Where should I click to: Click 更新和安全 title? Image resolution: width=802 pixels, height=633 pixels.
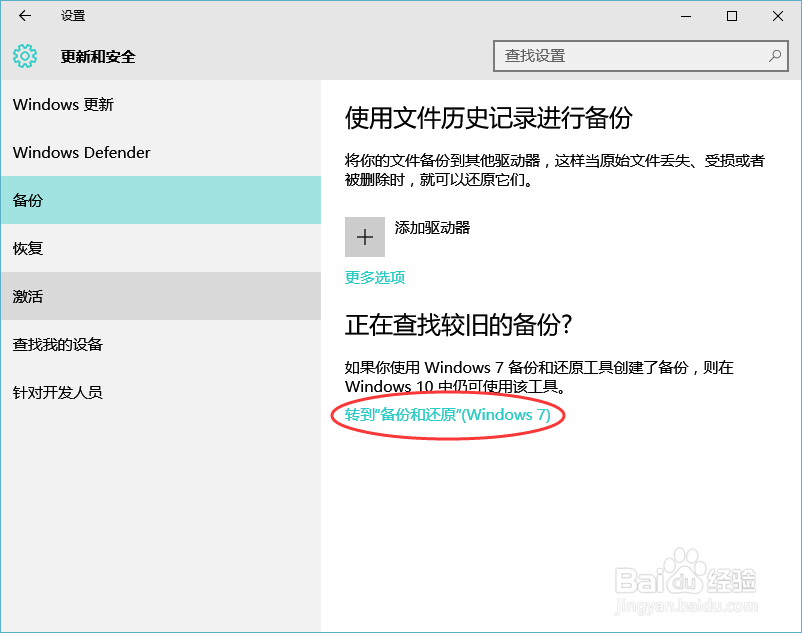[98, 56]
